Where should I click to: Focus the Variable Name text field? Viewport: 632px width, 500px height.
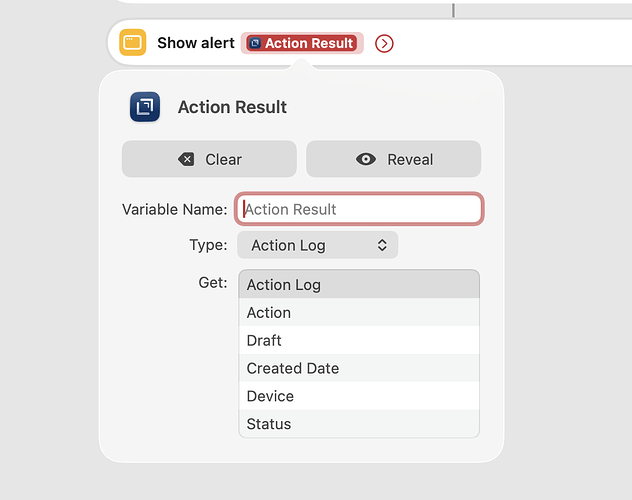click(359, 209)
